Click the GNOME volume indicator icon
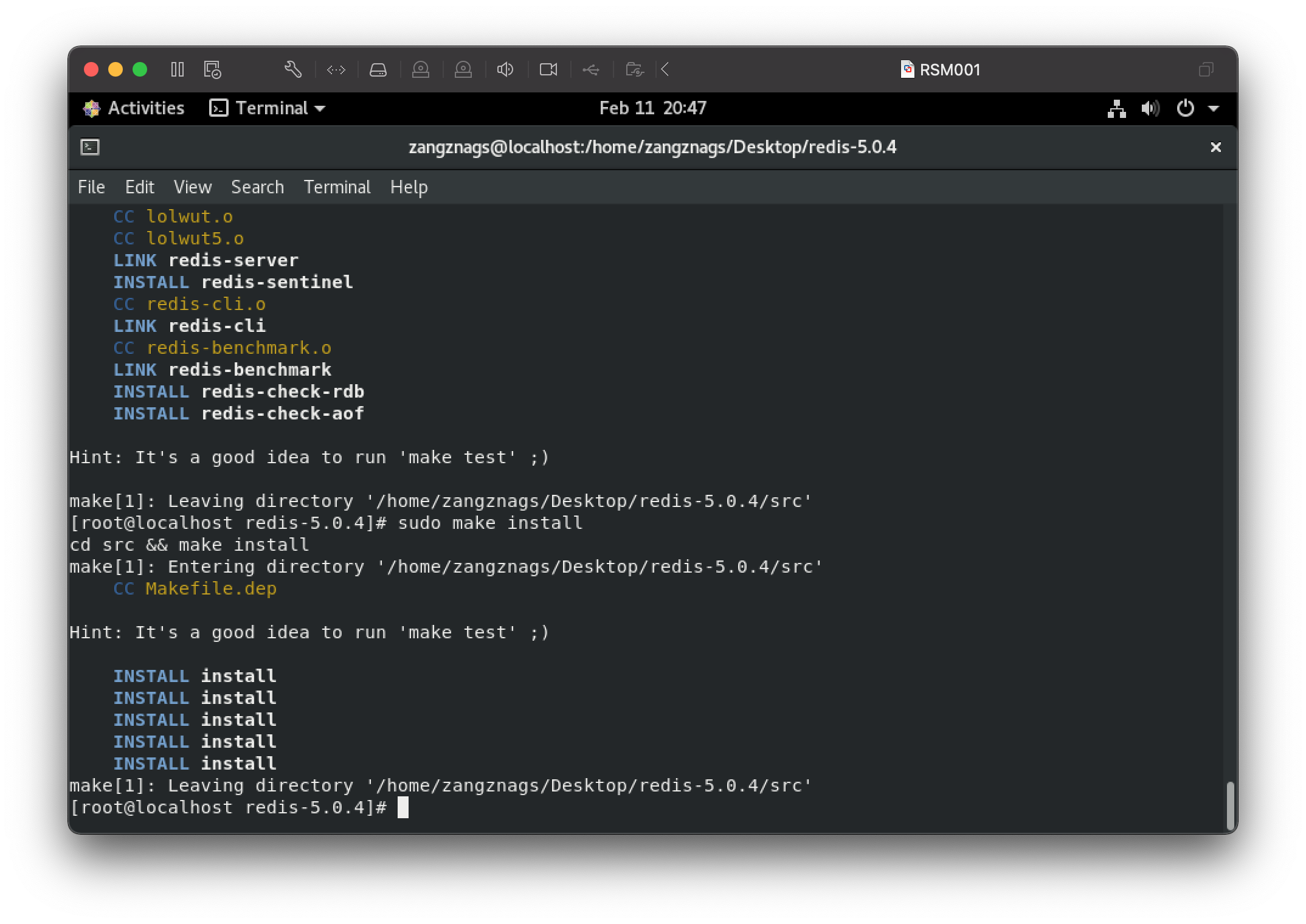The width and height of the screenshot is (1306, 924). pos(1150,109)
